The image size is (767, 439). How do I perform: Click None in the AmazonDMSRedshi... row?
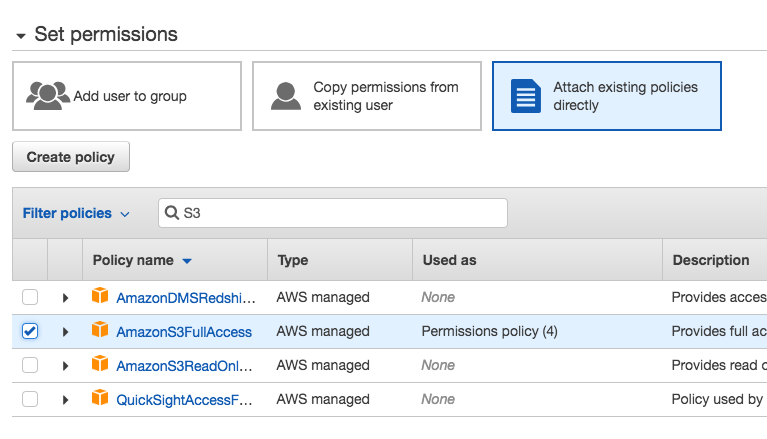click(438, 297)
